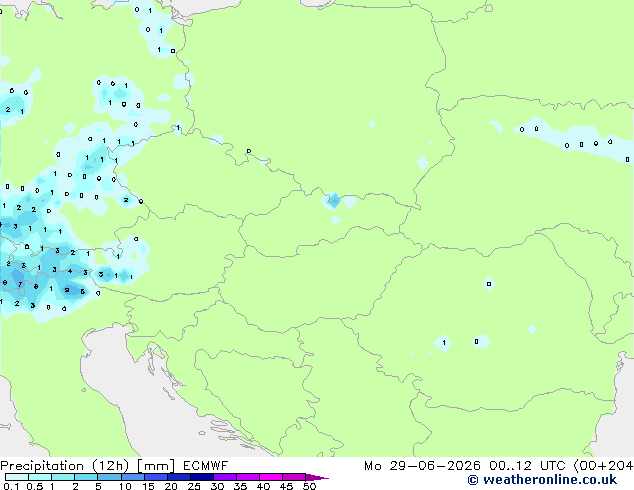Viewport: 634px width, 490px height.
Task: Click the legend scale label '10'
Action: click(125, 486)
